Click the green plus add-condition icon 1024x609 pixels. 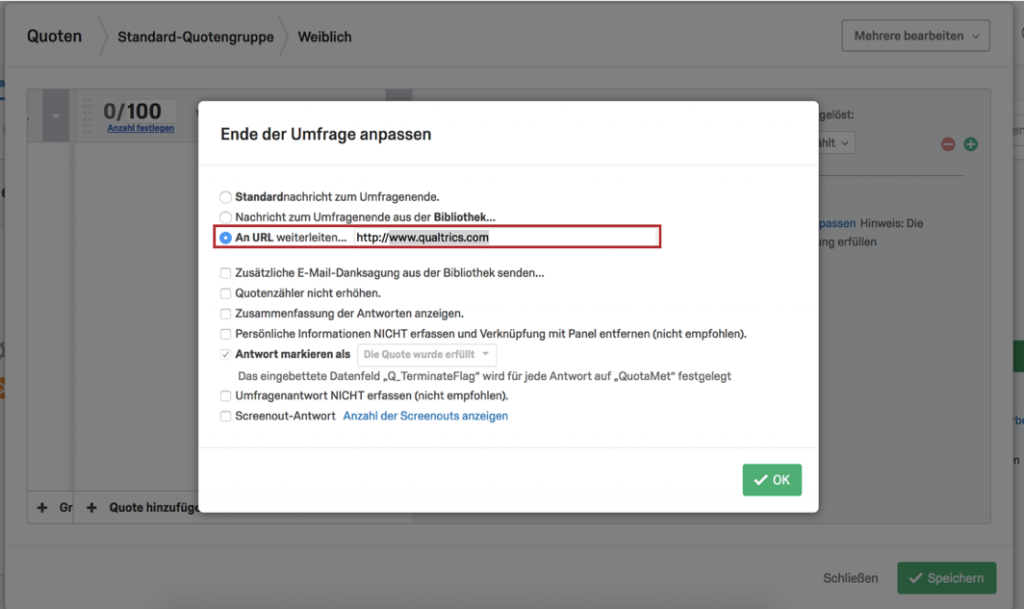970,144
